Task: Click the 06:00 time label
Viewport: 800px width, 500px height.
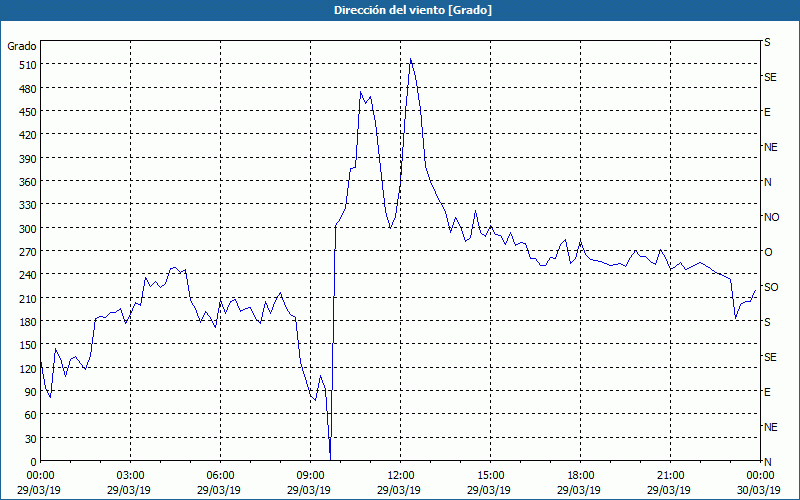Action: [x=220, y=476]
